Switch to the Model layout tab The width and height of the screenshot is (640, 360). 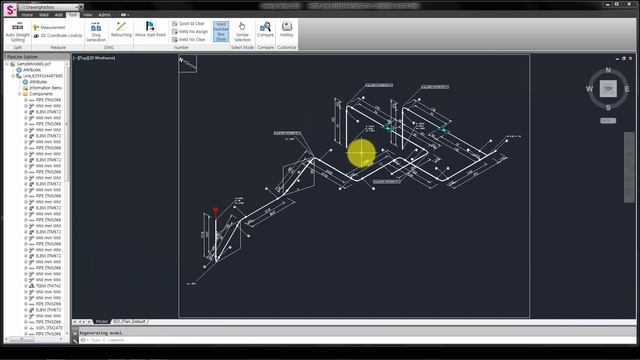click(x=102, y=322)
